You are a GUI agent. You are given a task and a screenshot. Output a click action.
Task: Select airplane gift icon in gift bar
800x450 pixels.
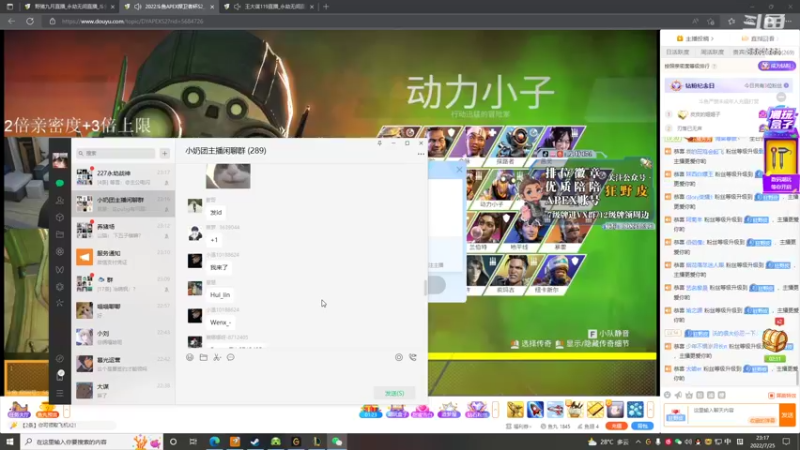tap(555, 409)
